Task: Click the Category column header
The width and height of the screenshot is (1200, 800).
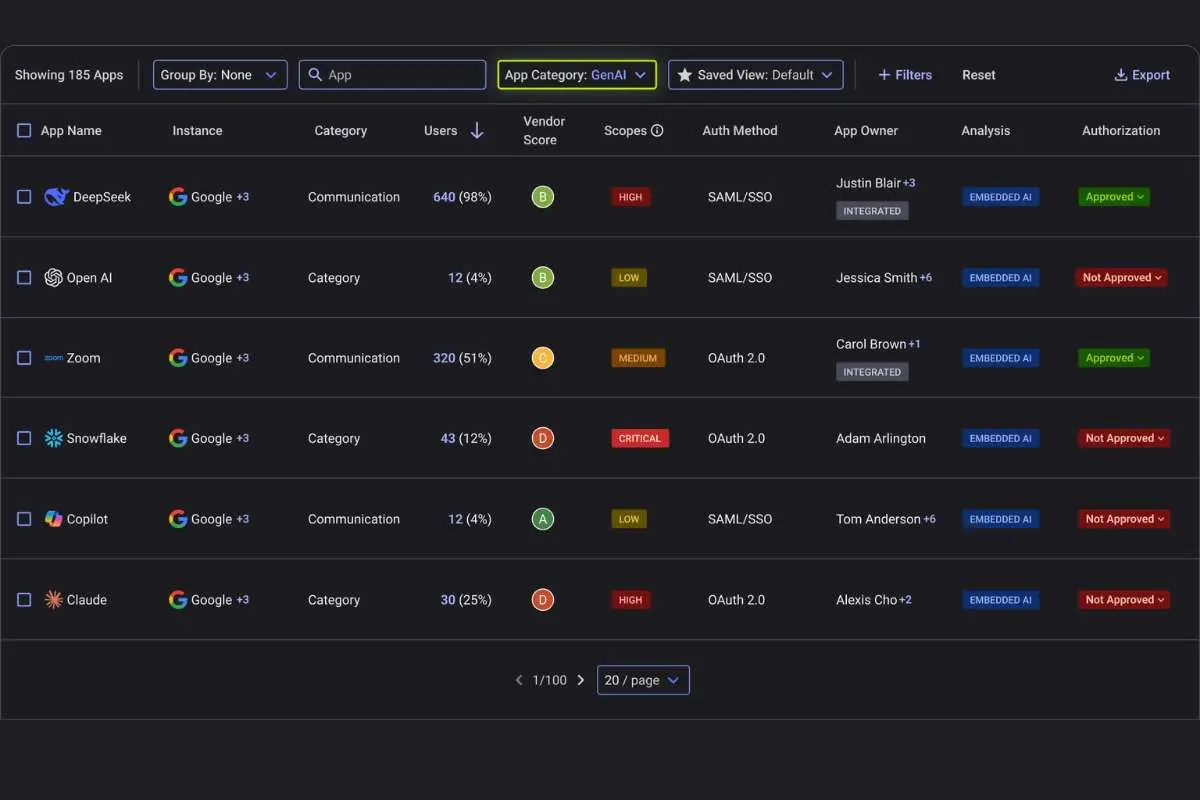Action: (341, 131)
